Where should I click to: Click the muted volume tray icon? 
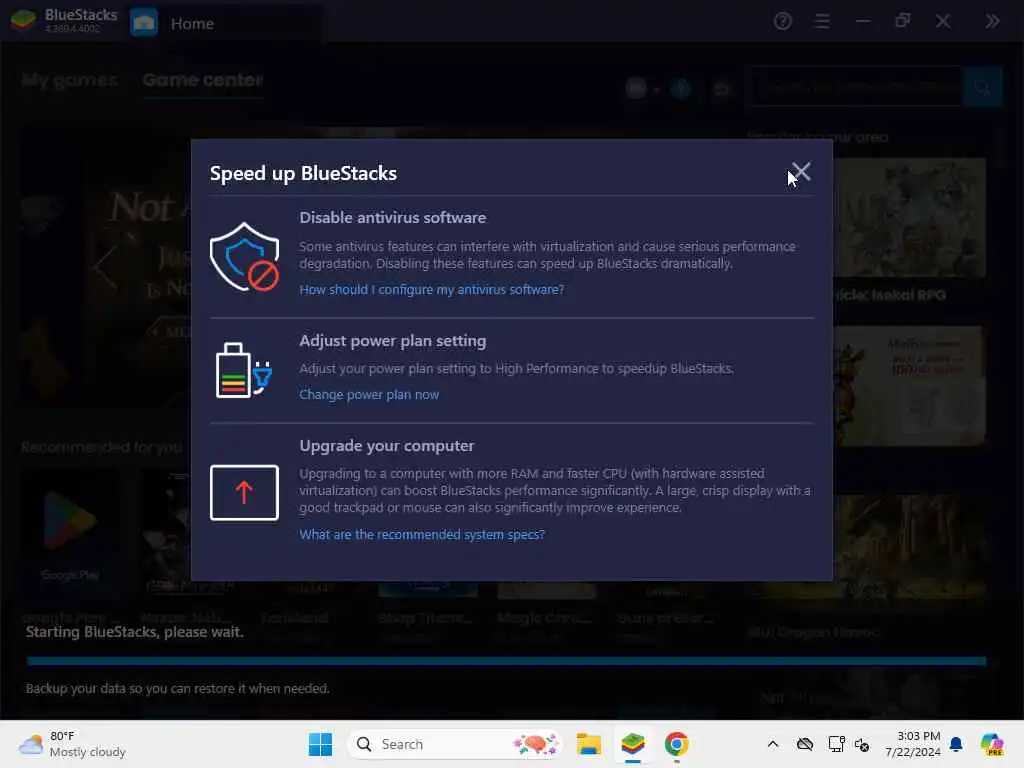coord(862,744)
